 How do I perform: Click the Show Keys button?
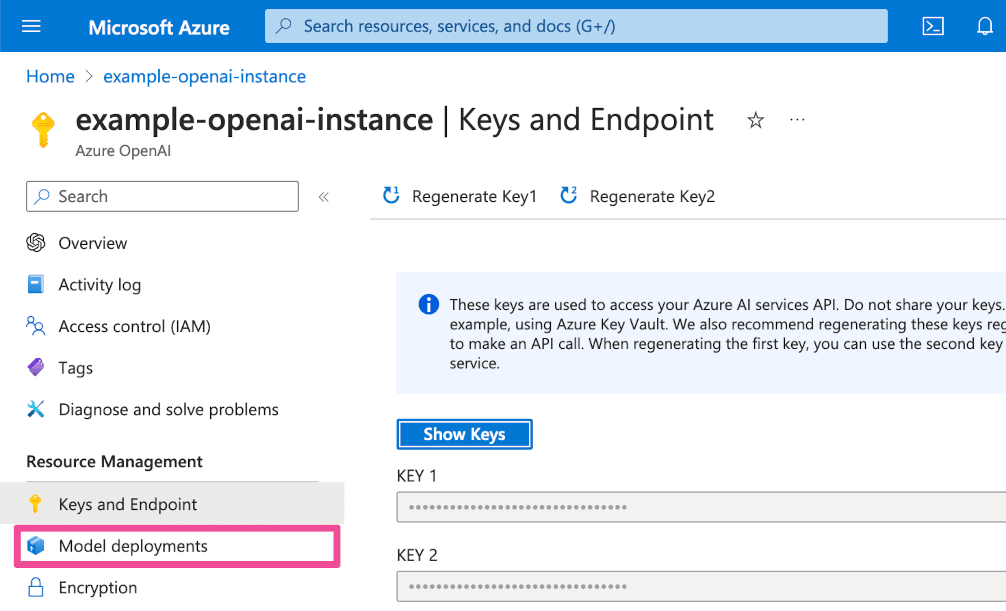pyautogui.click(x=464, y=434)
